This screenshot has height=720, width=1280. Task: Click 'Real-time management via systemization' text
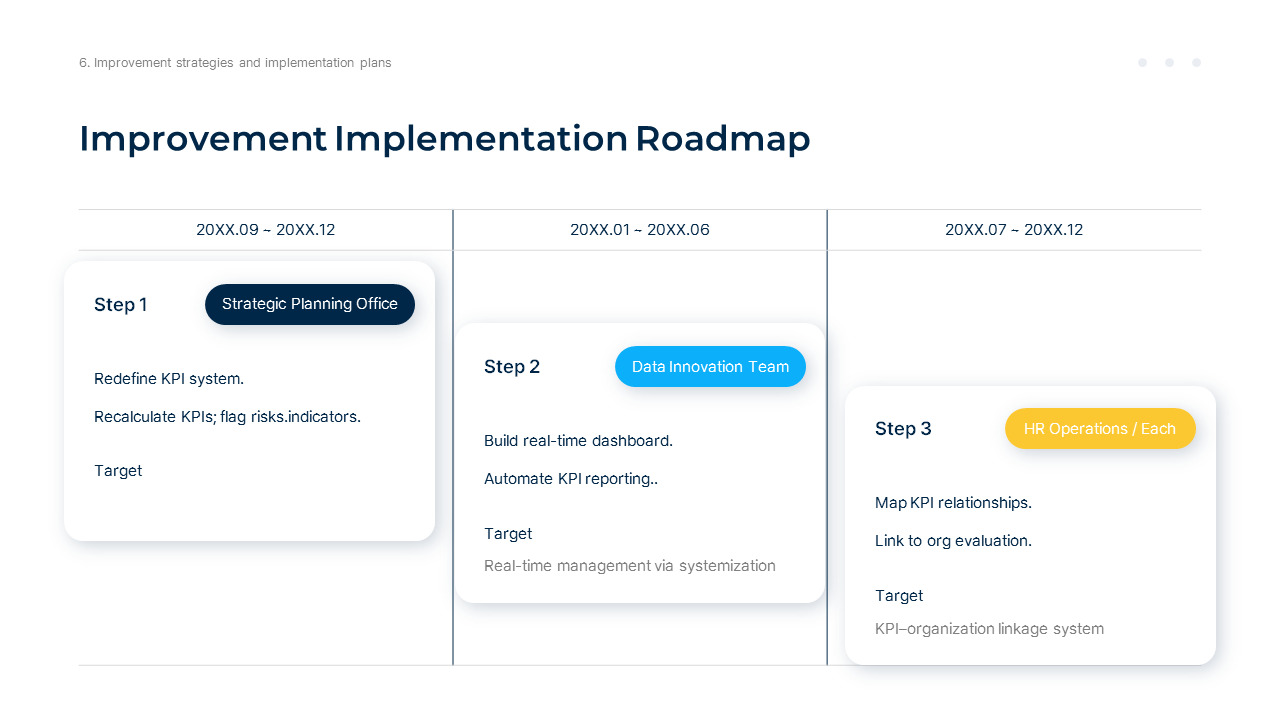click(630, 566)
